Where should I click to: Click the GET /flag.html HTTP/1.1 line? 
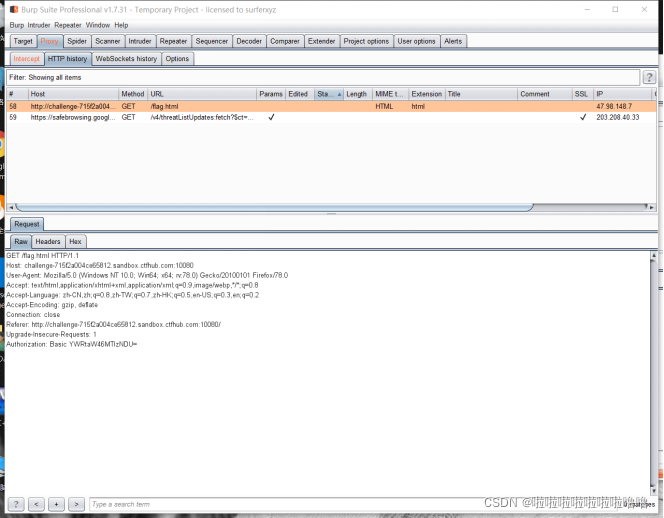pyautogui.click(x=42, y=255)
